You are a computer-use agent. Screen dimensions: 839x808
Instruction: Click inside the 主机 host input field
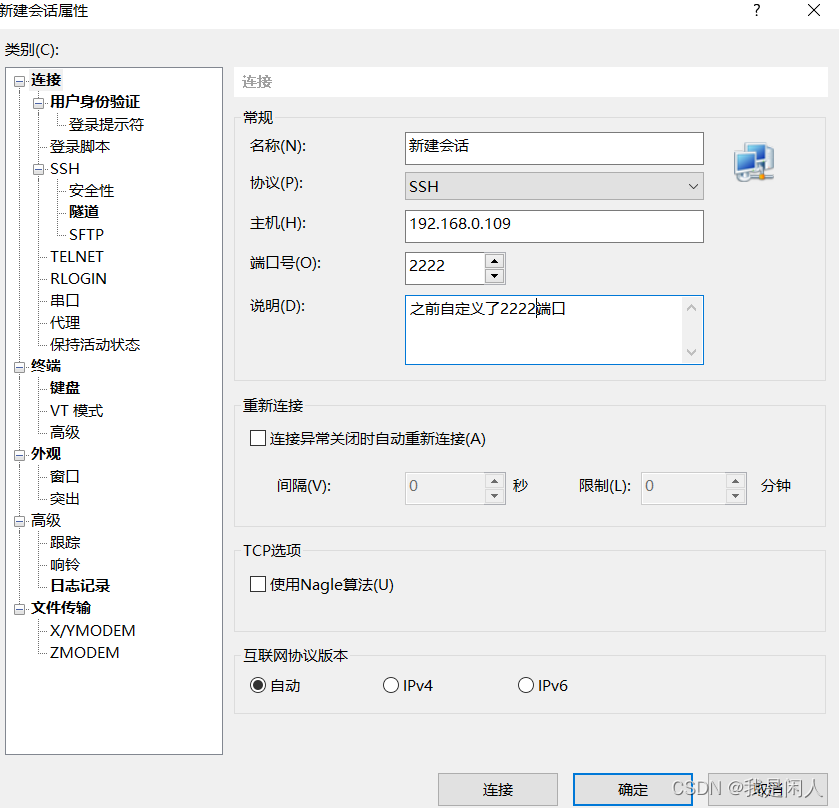[554, 227]
